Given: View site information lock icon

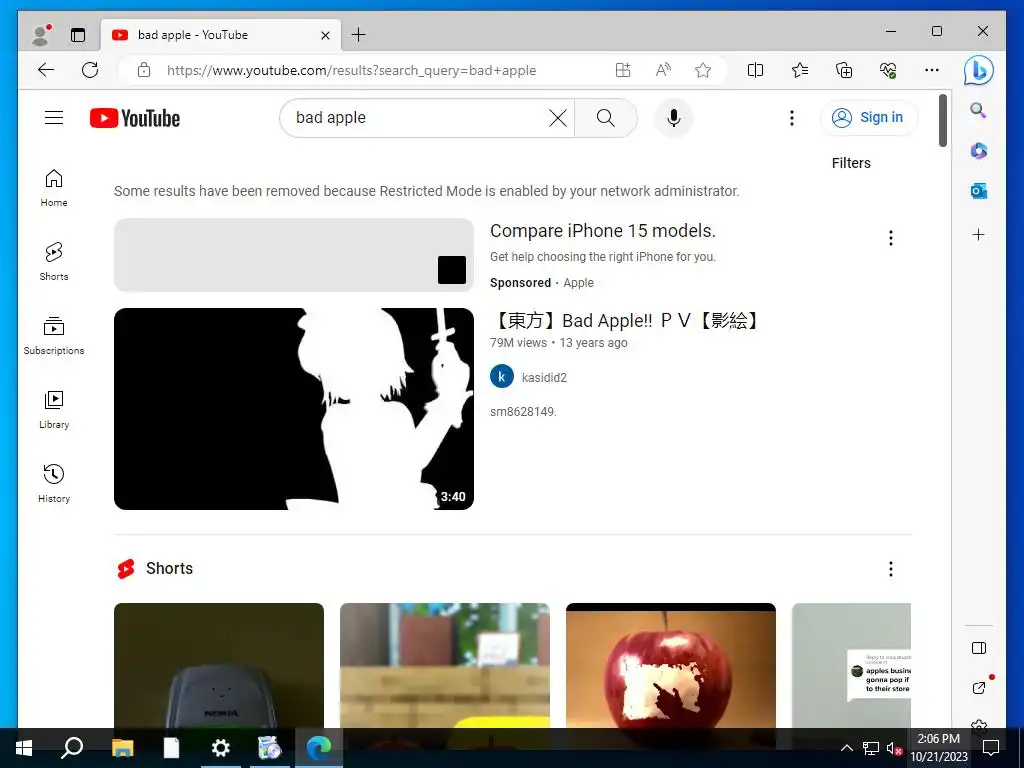Looking at the screenshot, I should (x=144, y=71).
